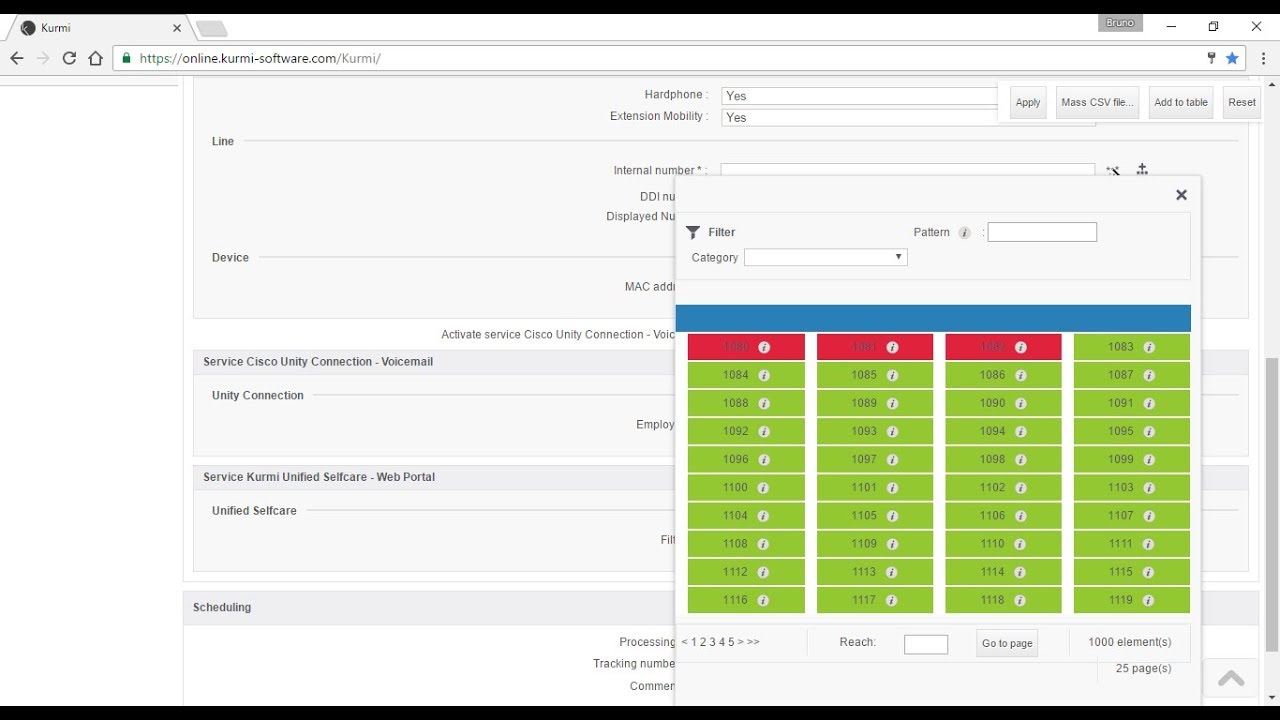Jump to the last page with the double arrow
This screenshot has height=720, width=1280.
pyautogui.click(x=753, y=642)
